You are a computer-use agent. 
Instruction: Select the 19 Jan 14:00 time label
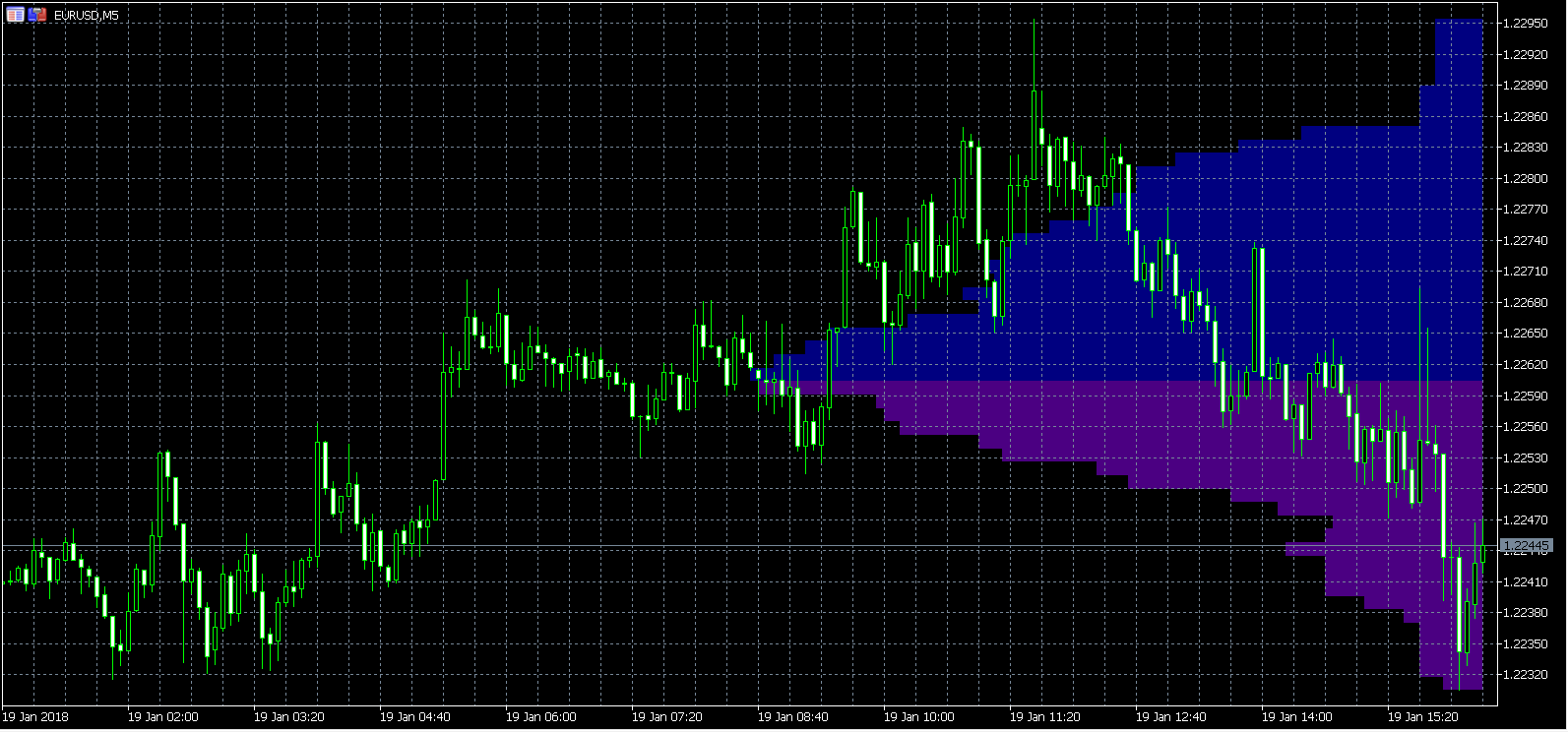(x=1296, y=717)
